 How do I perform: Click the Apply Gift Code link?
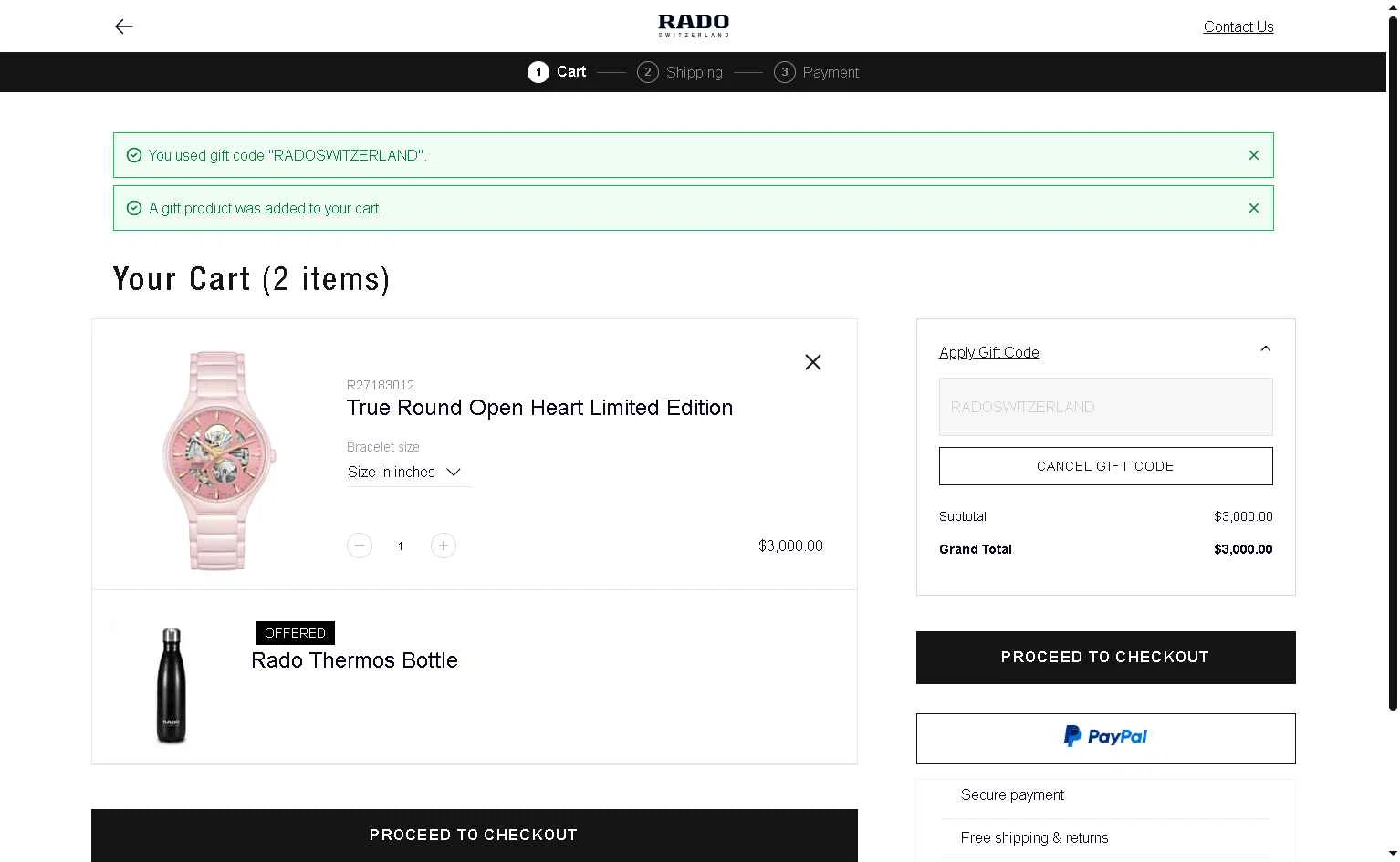[989, 352]
